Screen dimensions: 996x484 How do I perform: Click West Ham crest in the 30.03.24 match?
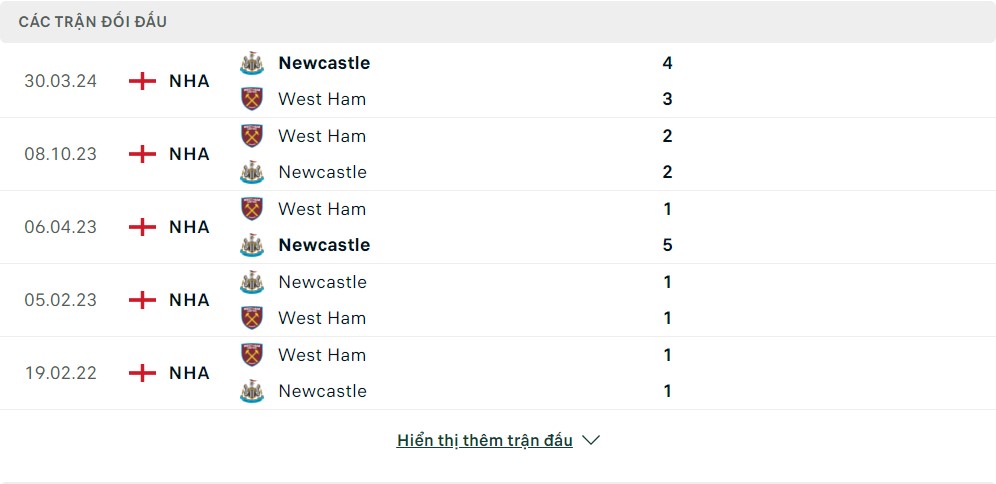pyautogui.click(x=252, y=99)
